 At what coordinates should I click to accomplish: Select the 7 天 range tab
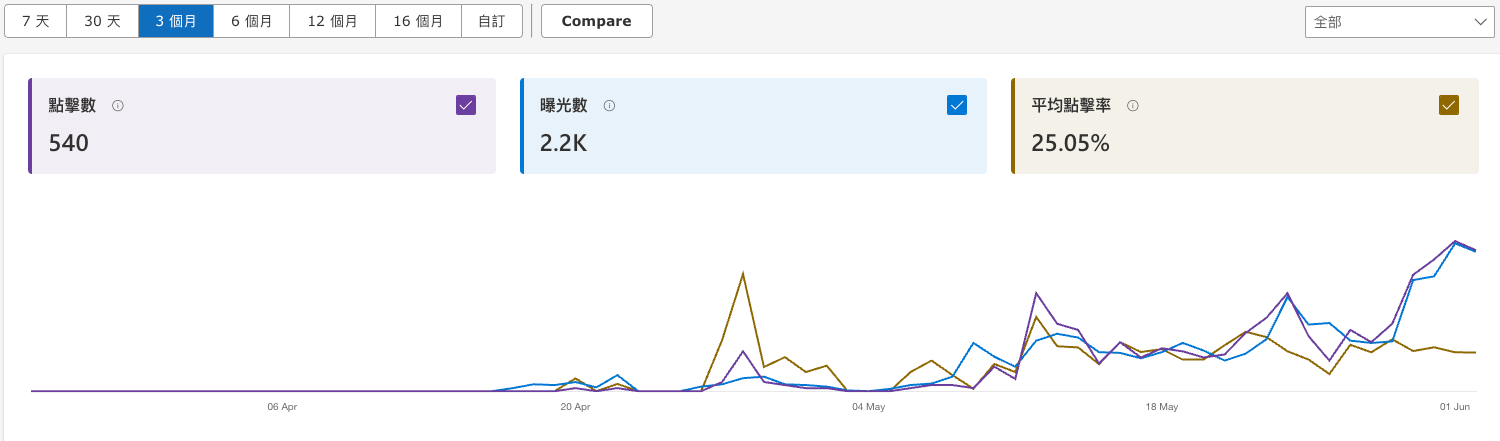(35, 21)
